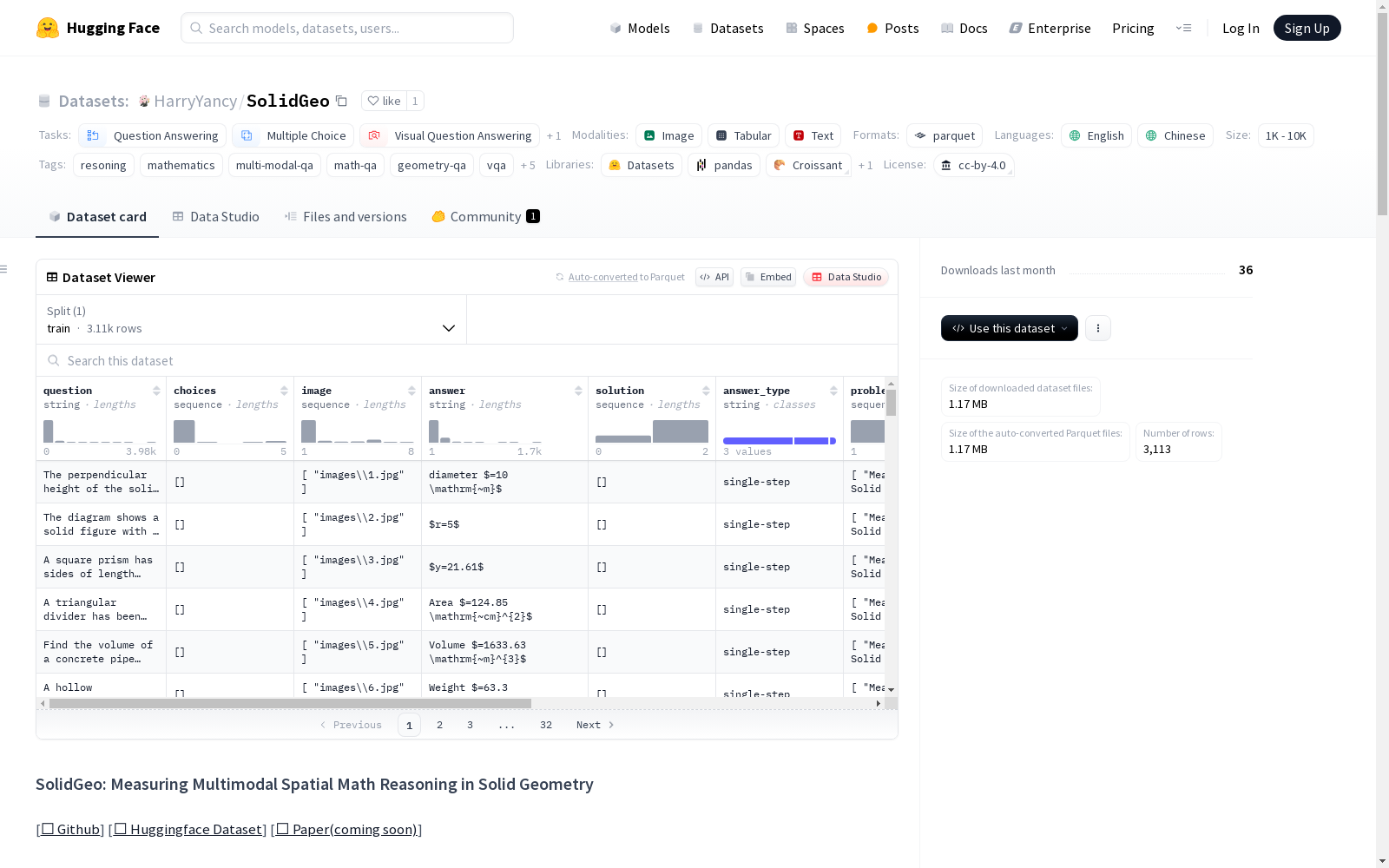Open the more navigation menu icon

click(x=1183, y=28)
